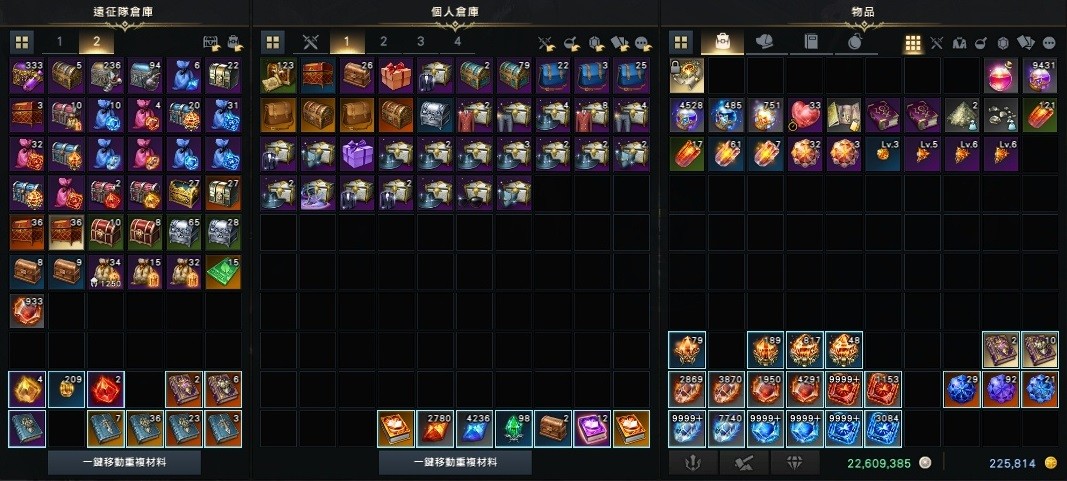Filter inventory by potion flask icon
This screenshot has width=1067, height=481.
[981, 44]
